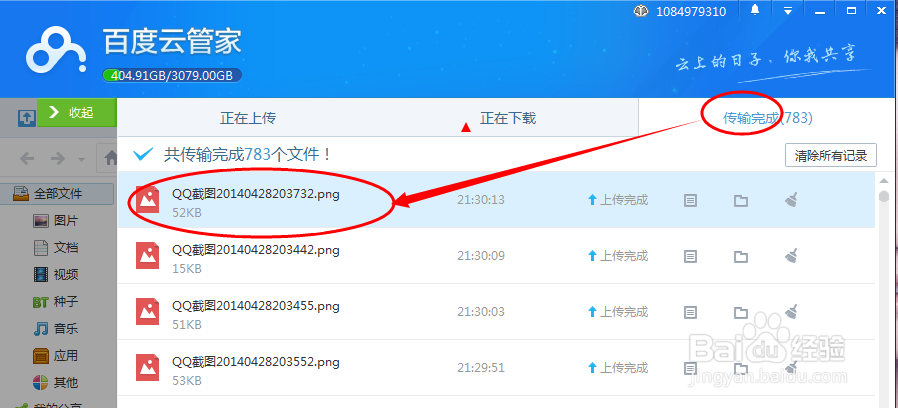Open containing folder of QQ截图20140428203442.png

coord(741,256)
